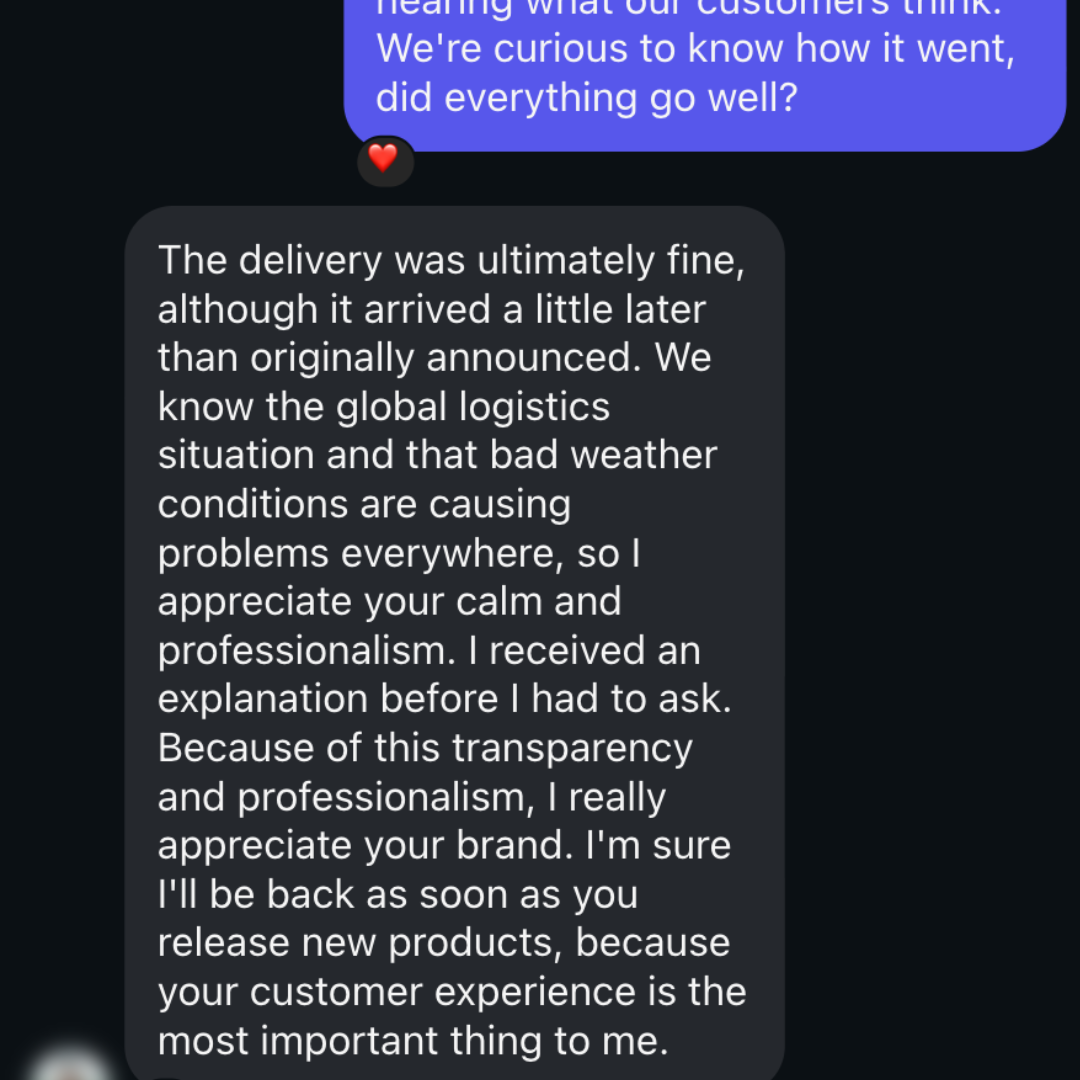Click the red heart reaction
1080x1080 pixels.
pos(384,159)
